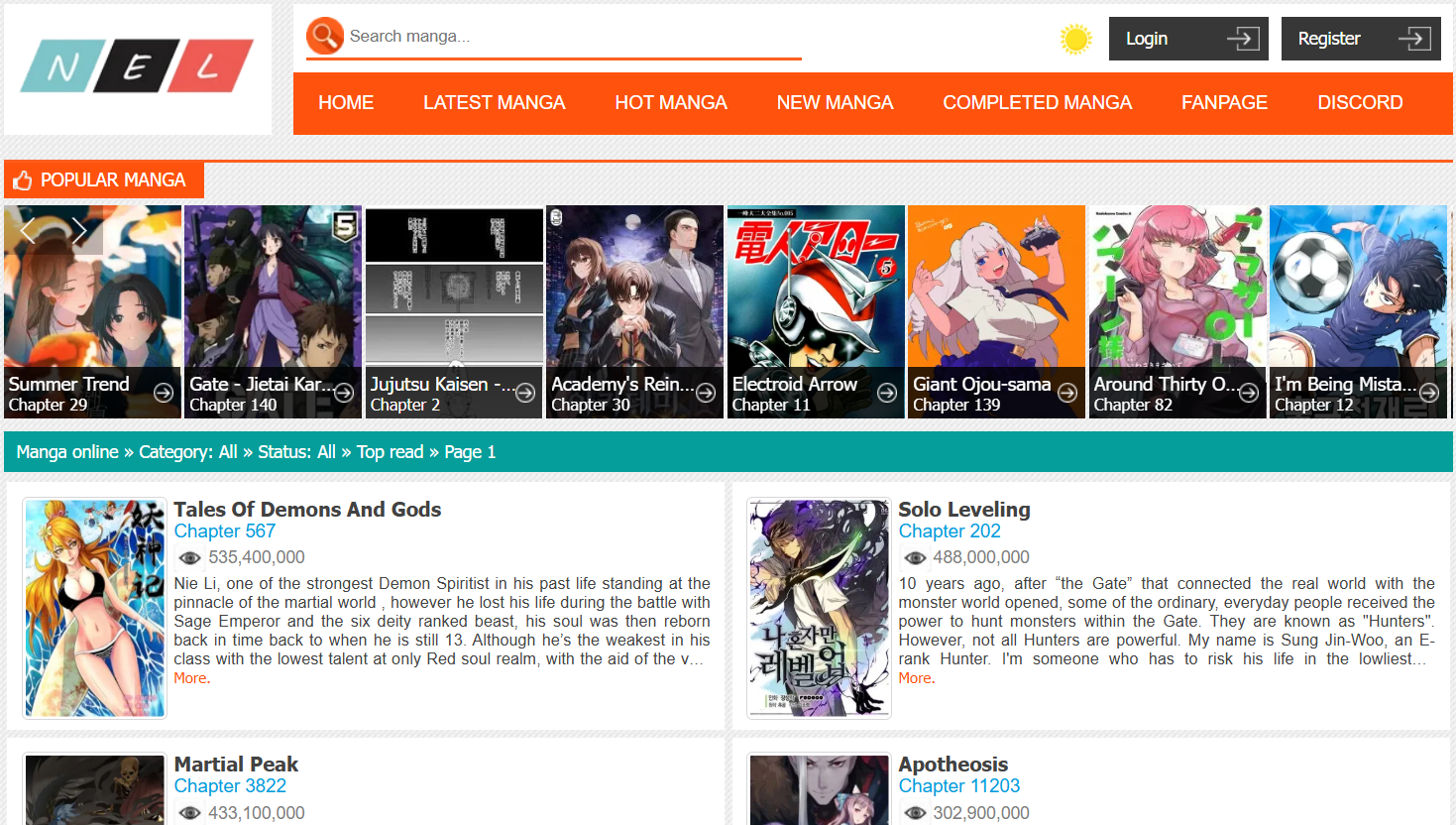The image size is (1456, 825).
Task: Click the eye views icon beside 433,100,000
Action: [x=190, y=813]
